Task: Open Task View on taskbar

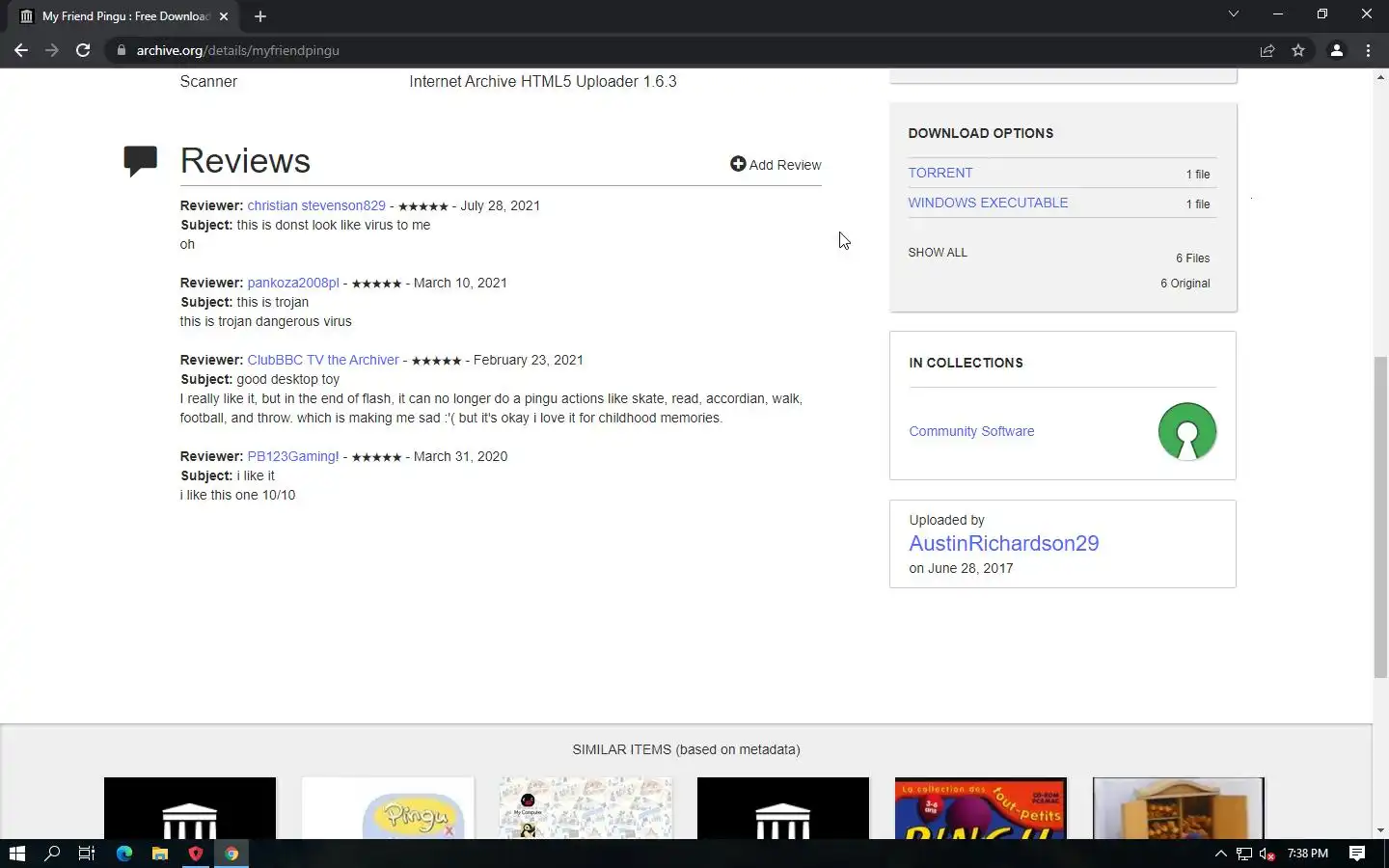Action: click(86, 854)
